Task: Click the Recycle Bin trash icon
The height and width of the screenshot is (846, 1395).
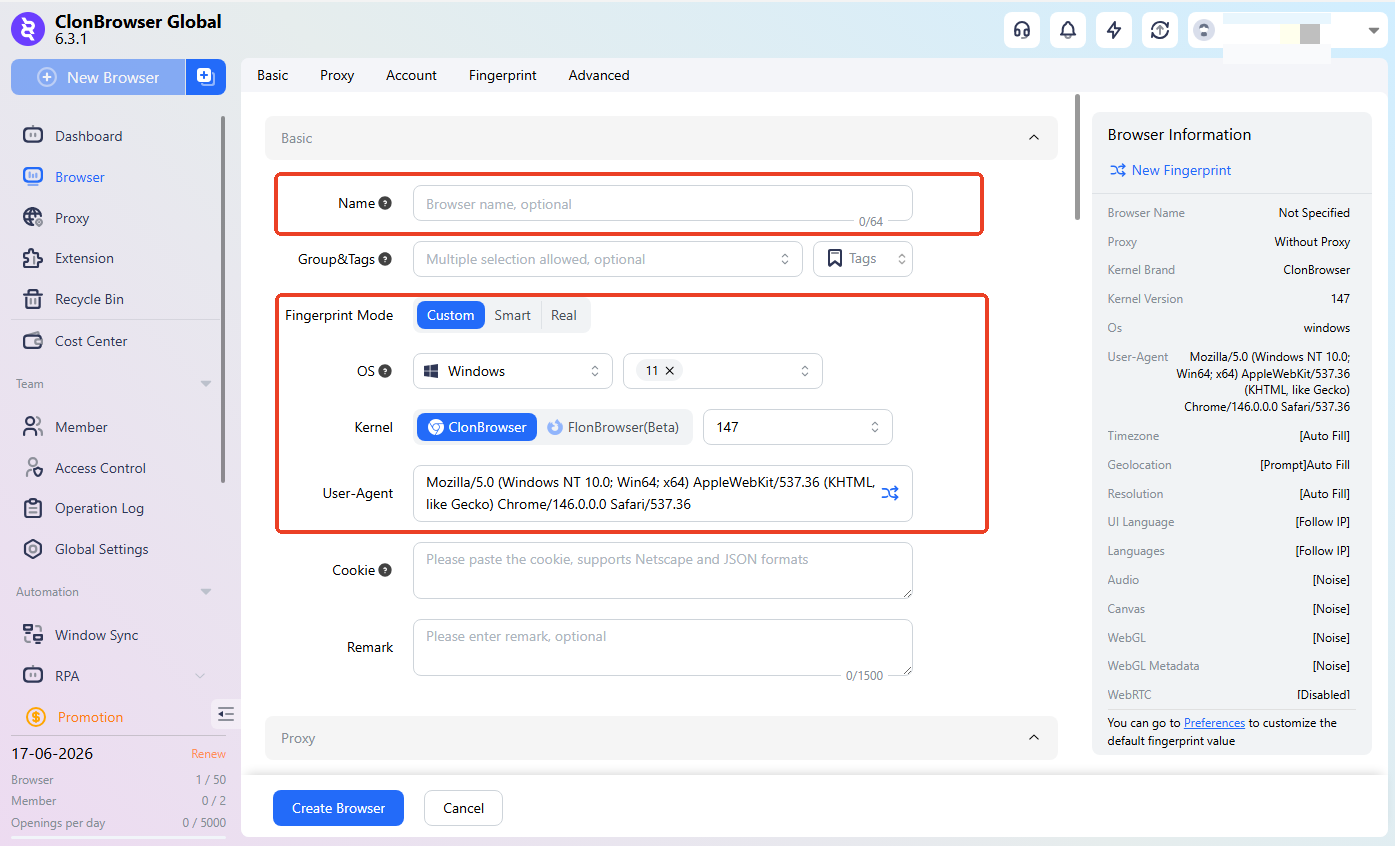Action: point(33,299)
